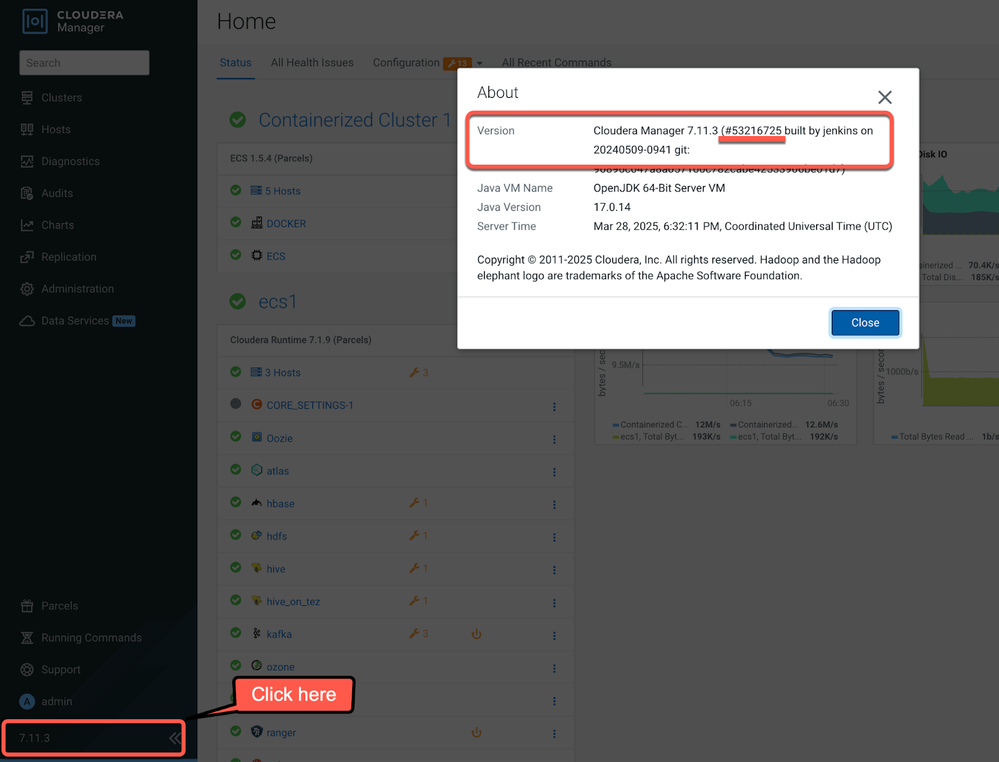Open actions menu for atlas
999x762 pixels.
pyautogui.click(x=554, y=471)
